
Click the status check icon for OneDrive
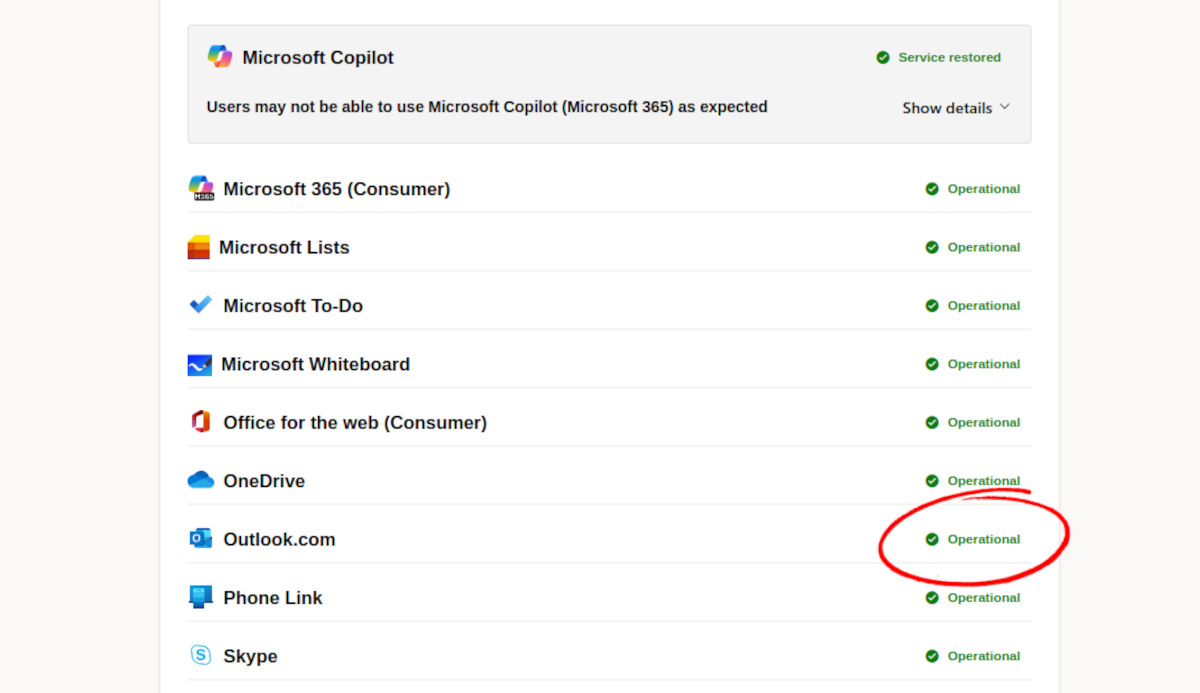point(932,481)
